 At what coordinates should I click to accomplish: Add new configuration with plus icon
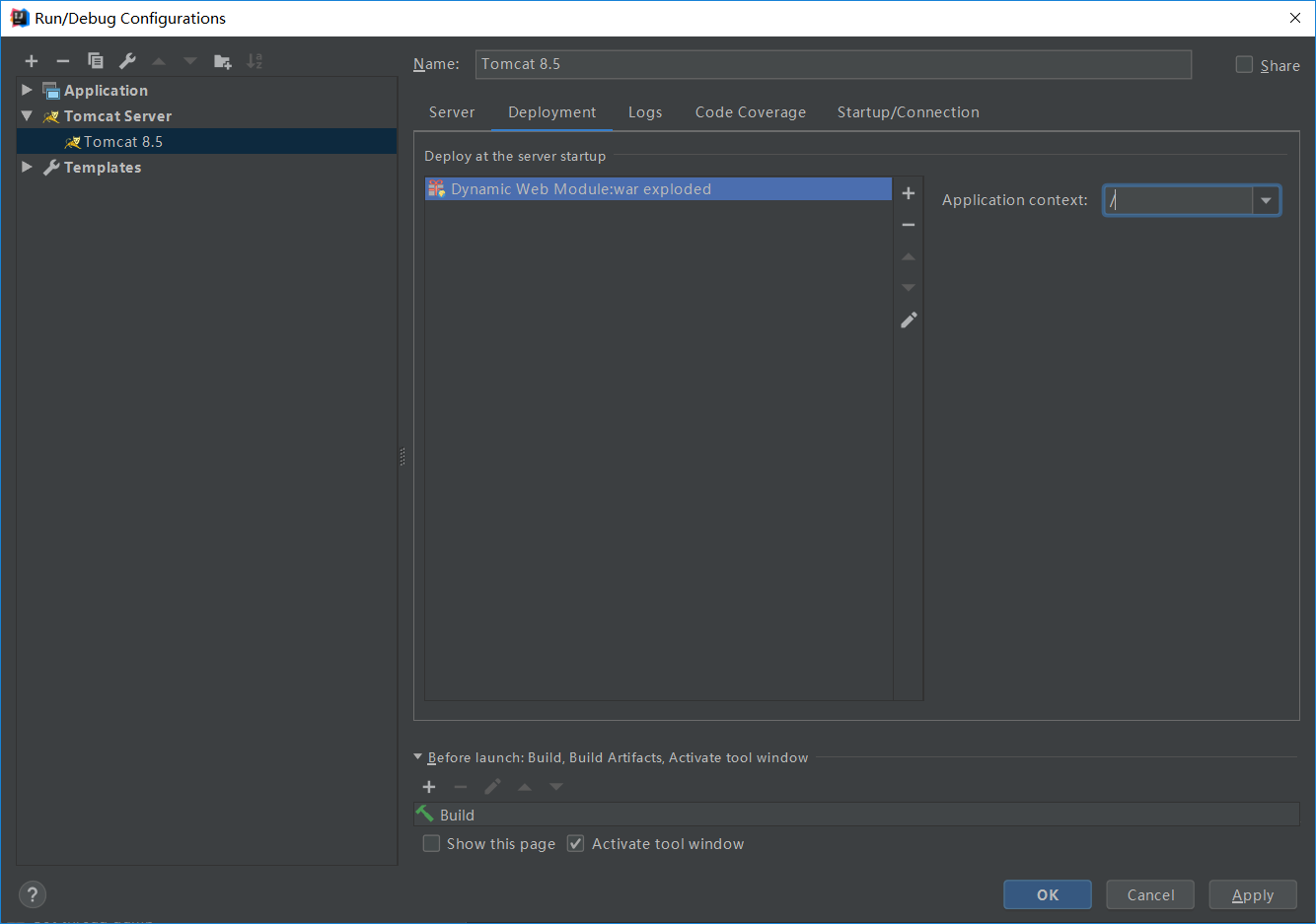(x=32, y=61)
